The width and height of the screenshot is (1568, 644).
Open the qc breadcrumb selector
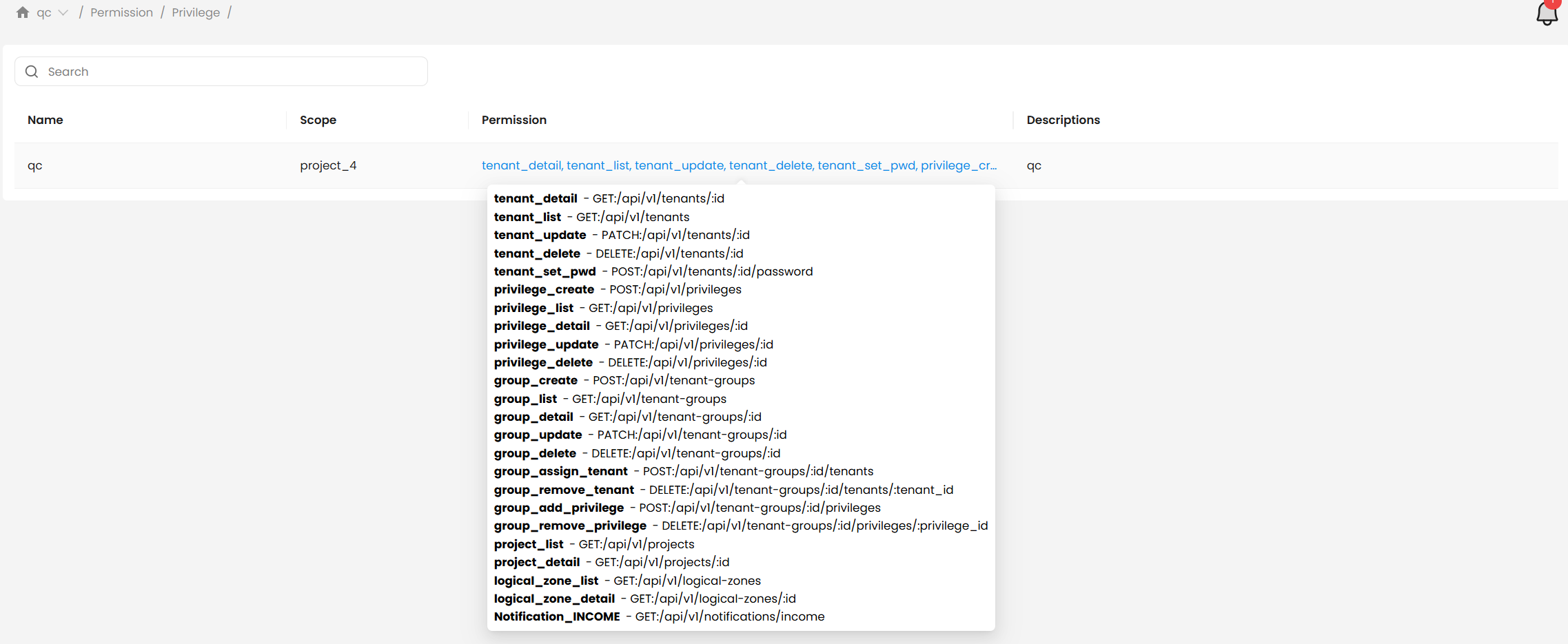pos(44,12)
